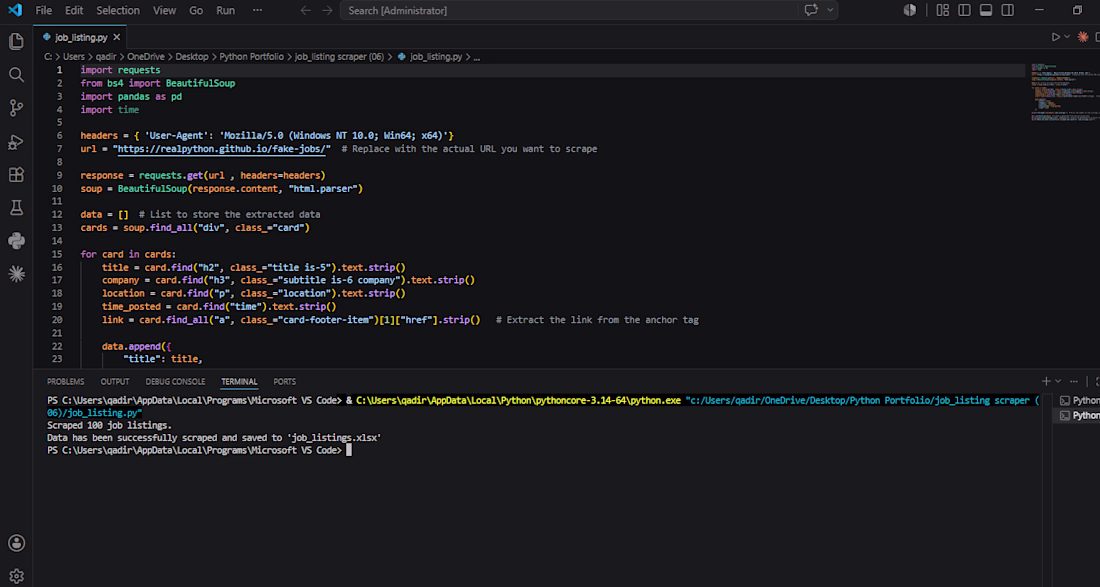Expand the hidden menu items ellipsis

point(257,11)
